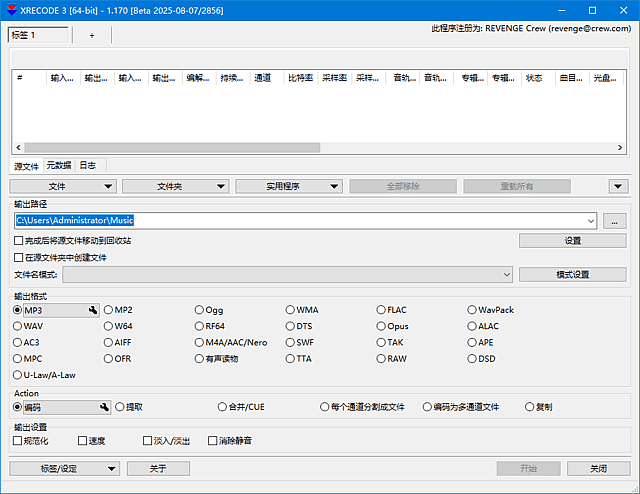The width and height of the screenshot is (640, 494).
Task: Pick WAV as the output format
Action: coord(28,326)
